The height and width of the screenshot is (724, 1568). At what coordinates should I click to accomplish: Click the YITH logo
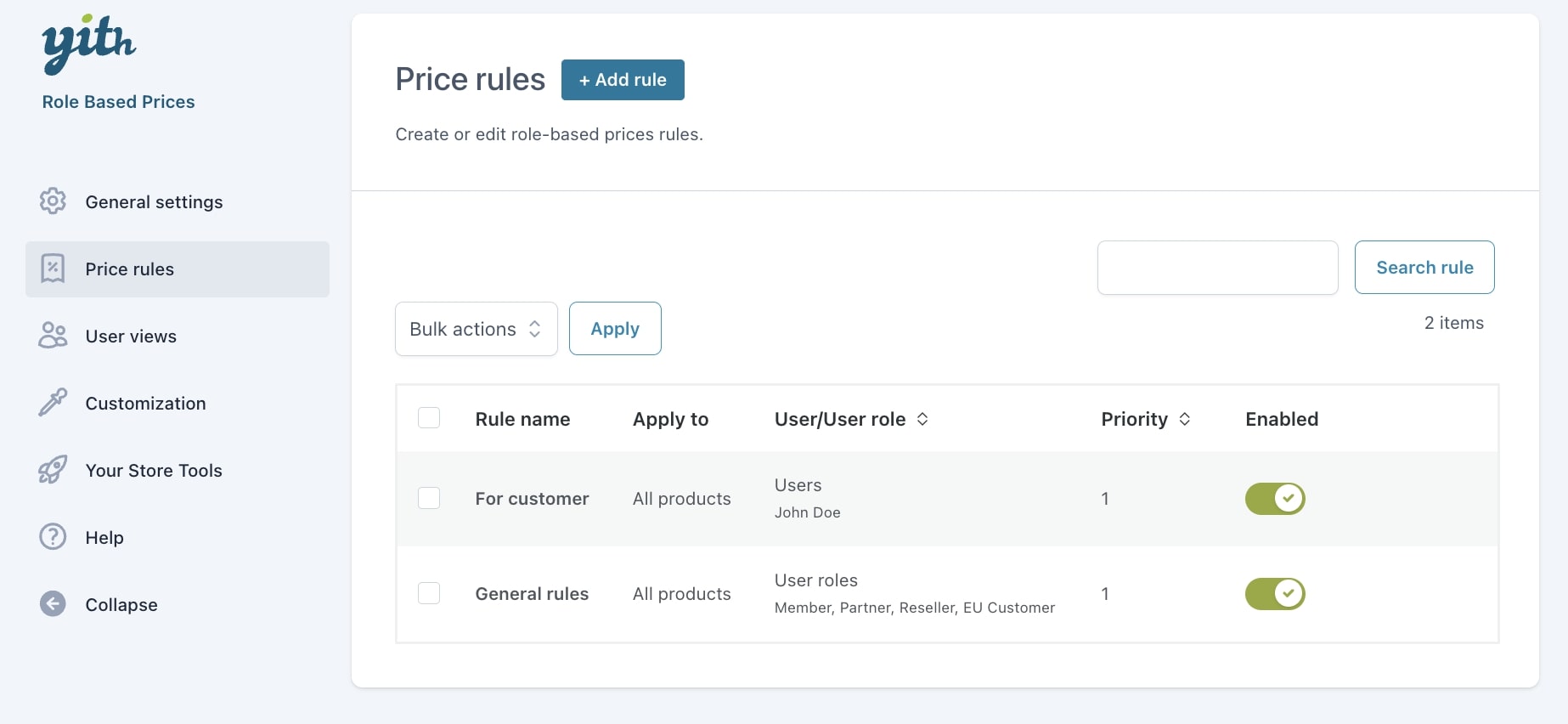[88, 44]
